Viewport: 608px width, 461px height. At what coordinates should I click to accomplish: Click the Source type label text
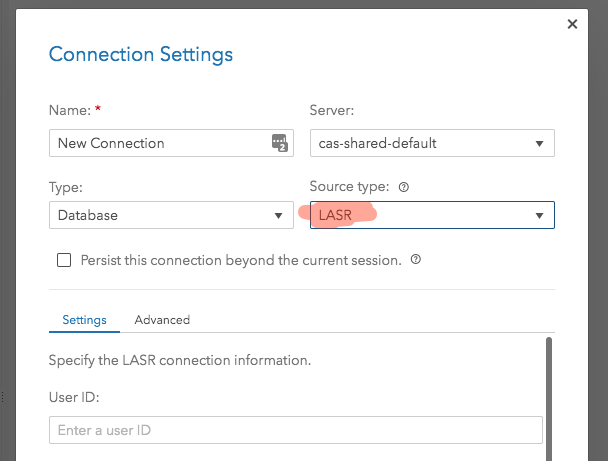pyautogui.click(x=350, y=187)
